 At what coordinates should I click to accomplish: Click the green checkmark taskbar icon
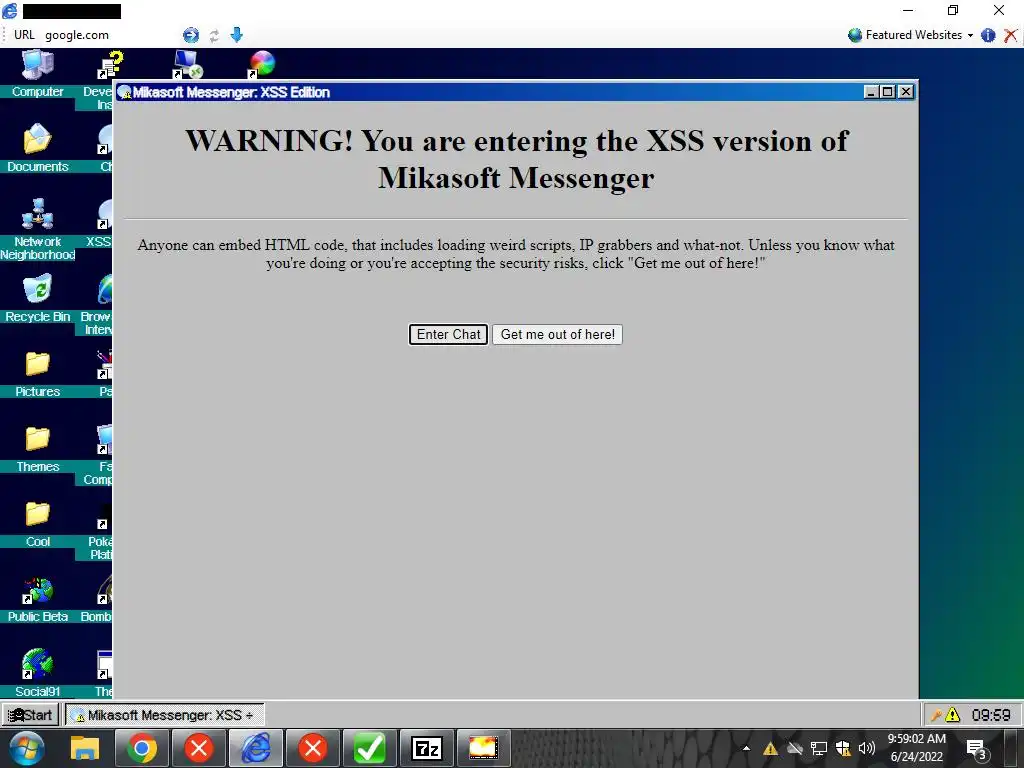pyautogui.click(x=370, y=748)
